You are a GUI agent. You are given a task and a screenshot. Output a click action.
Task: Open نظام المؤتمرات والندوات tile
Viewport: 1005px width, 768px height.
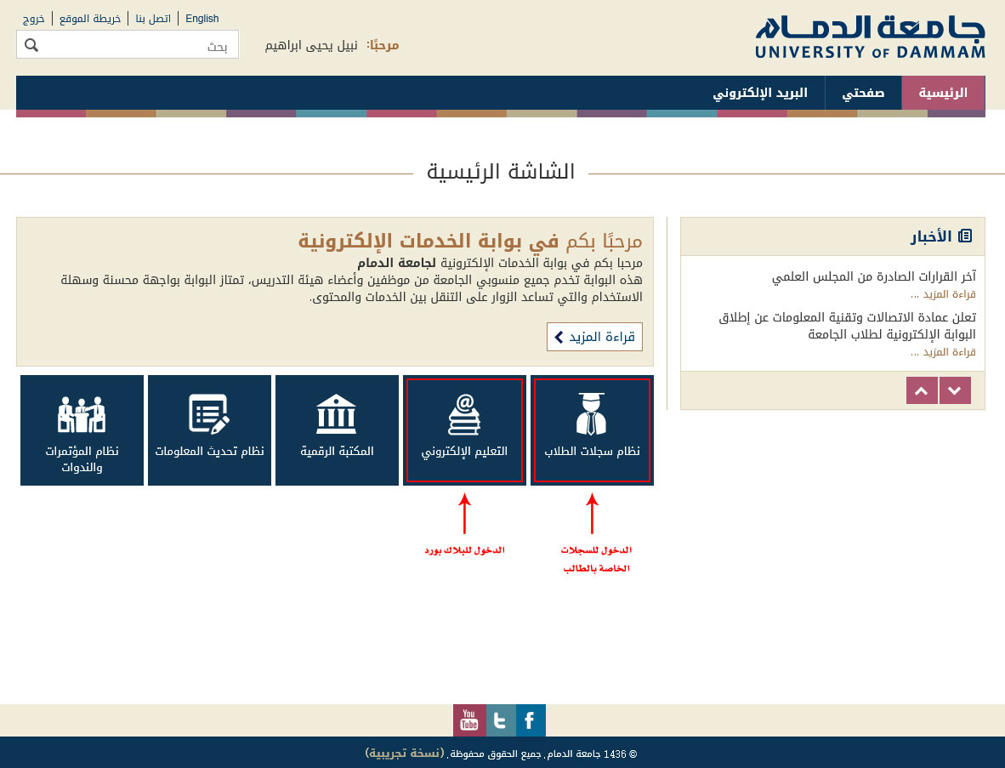point(82,430)
